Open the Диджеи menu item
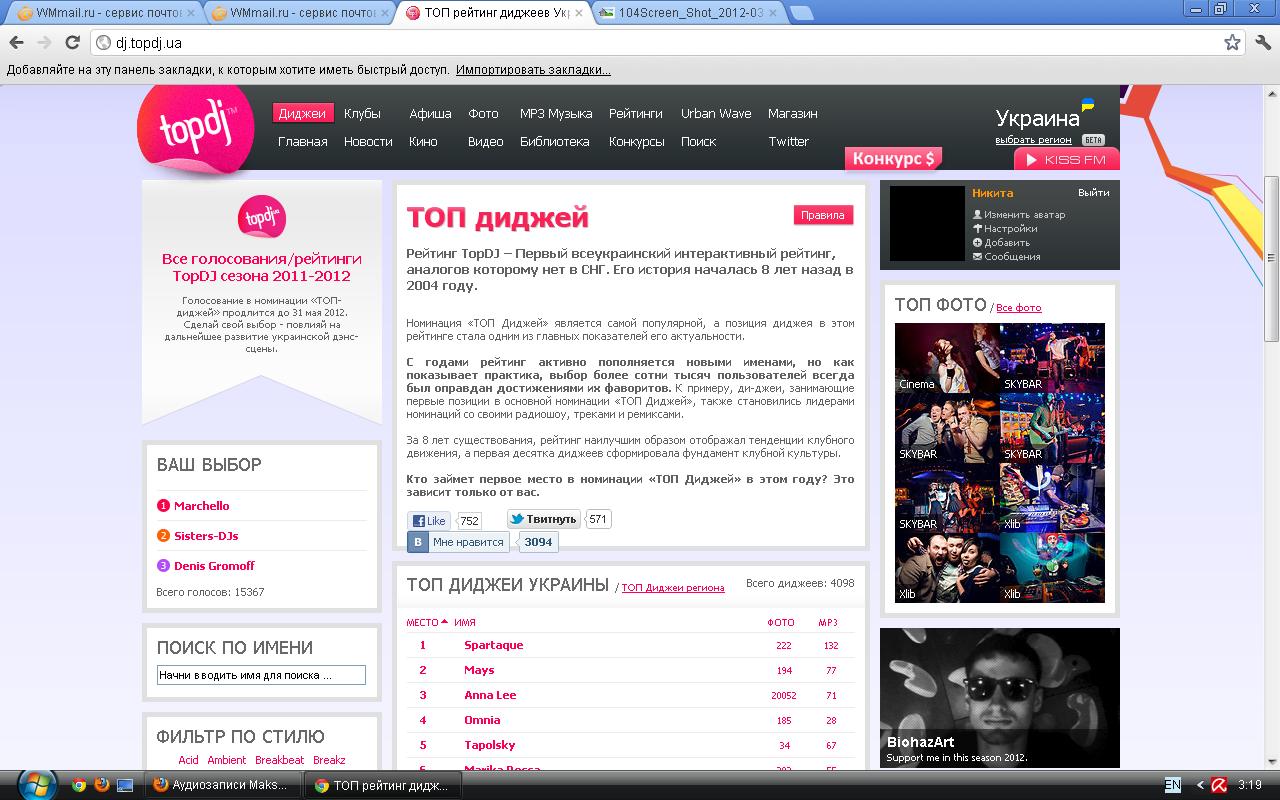This screenshot has height=800, width=1280. point(302,114)
